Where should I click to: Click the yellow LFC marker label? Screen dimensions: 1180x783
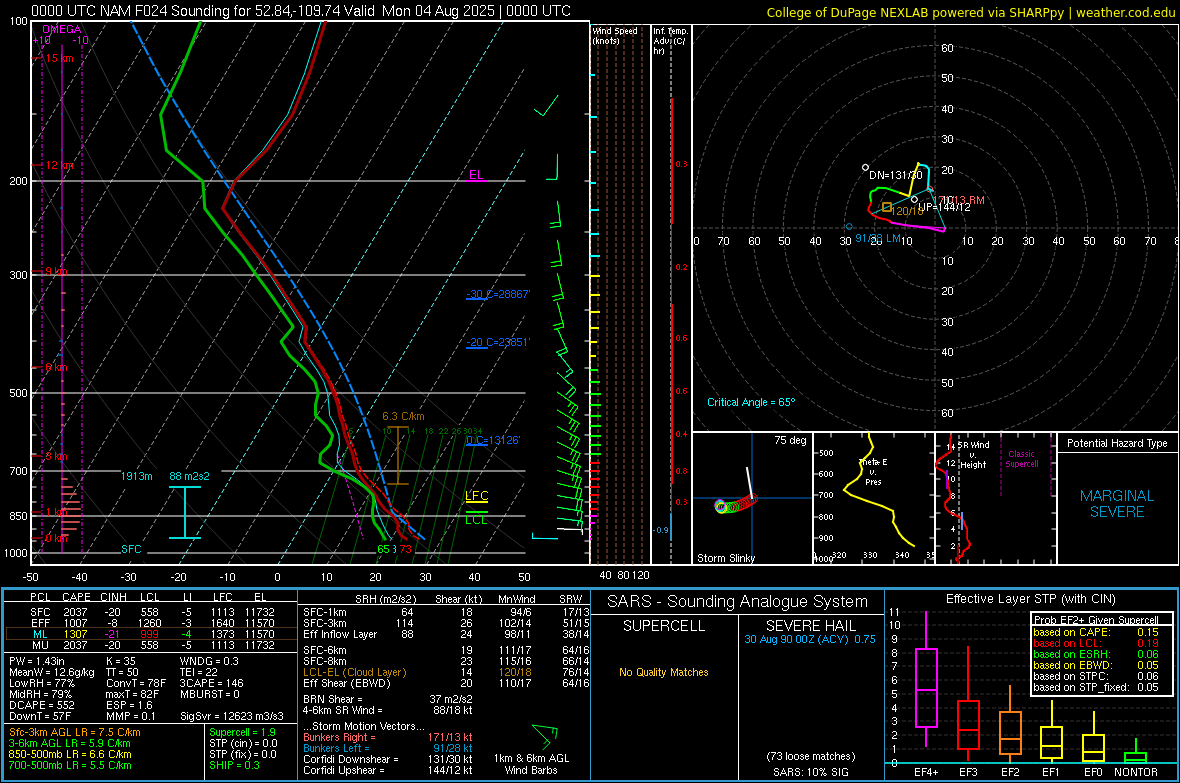click(476, 495)
